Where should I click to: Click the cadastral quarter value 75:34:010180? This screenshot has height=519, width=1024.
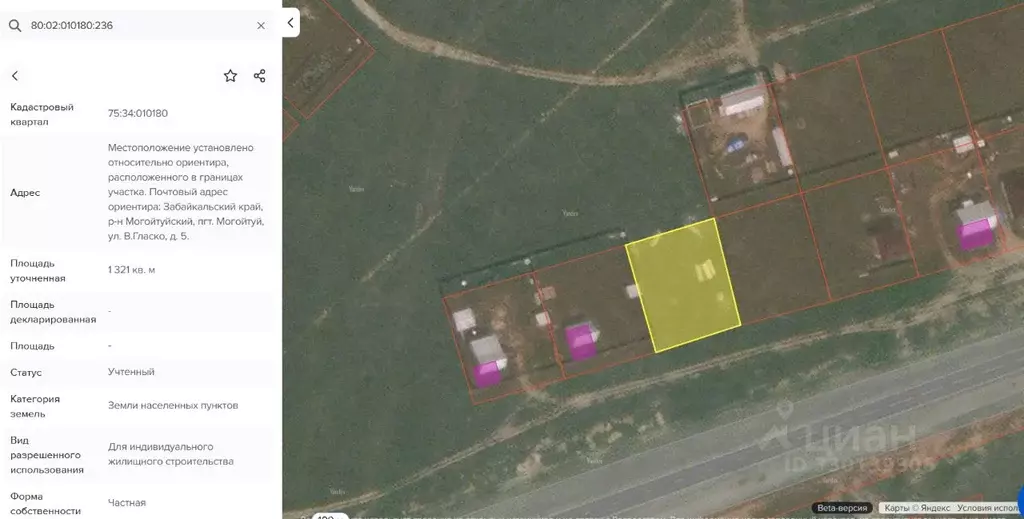coord(138,114)
